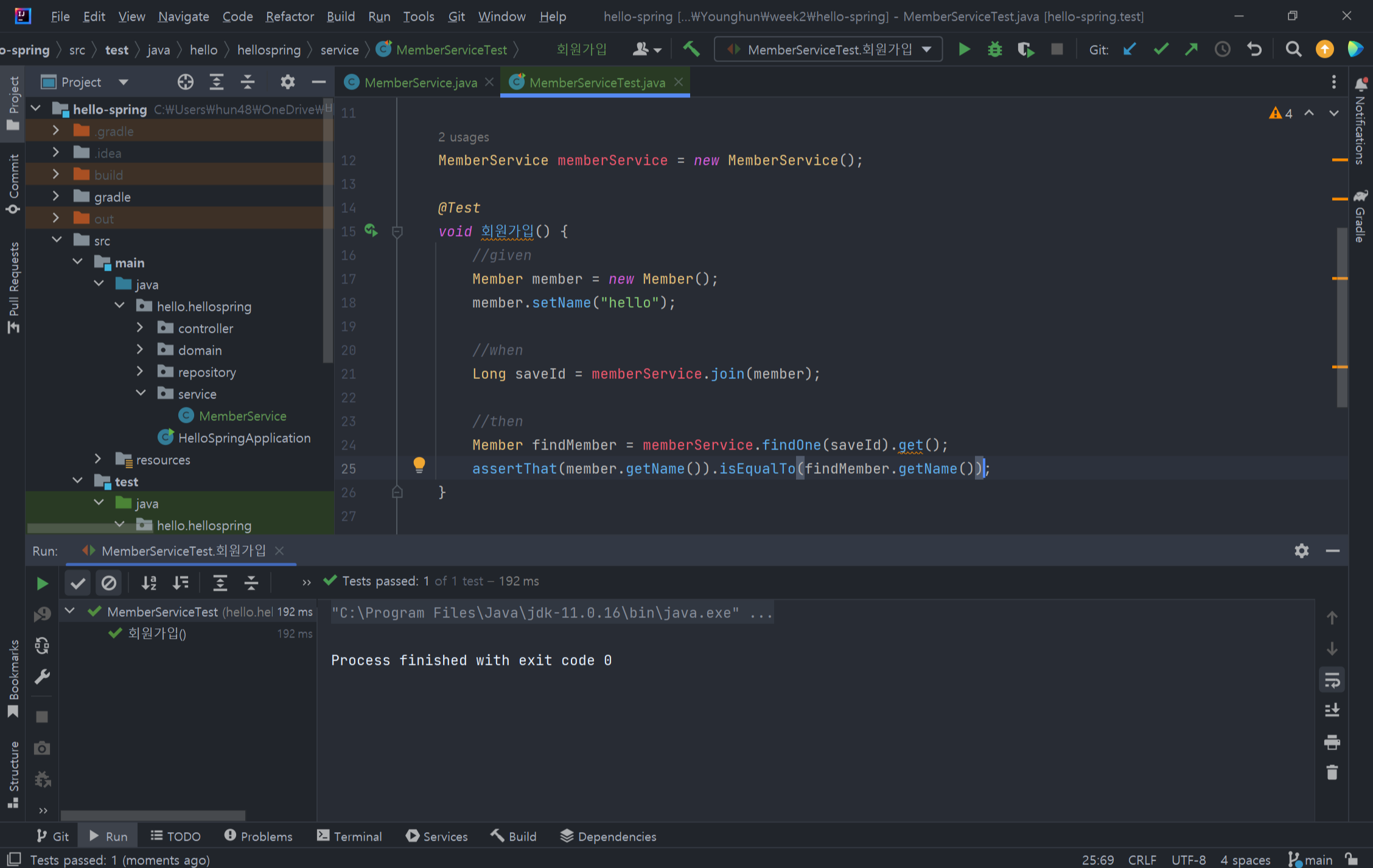Click the Build project hammer icon

coord(691,49)
